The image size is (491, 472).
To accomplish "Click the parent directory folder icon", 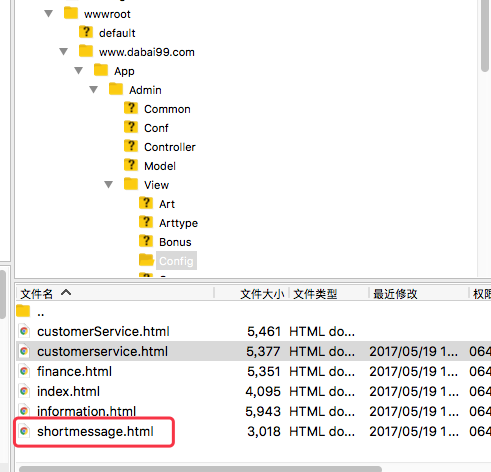I will (23, 311).
